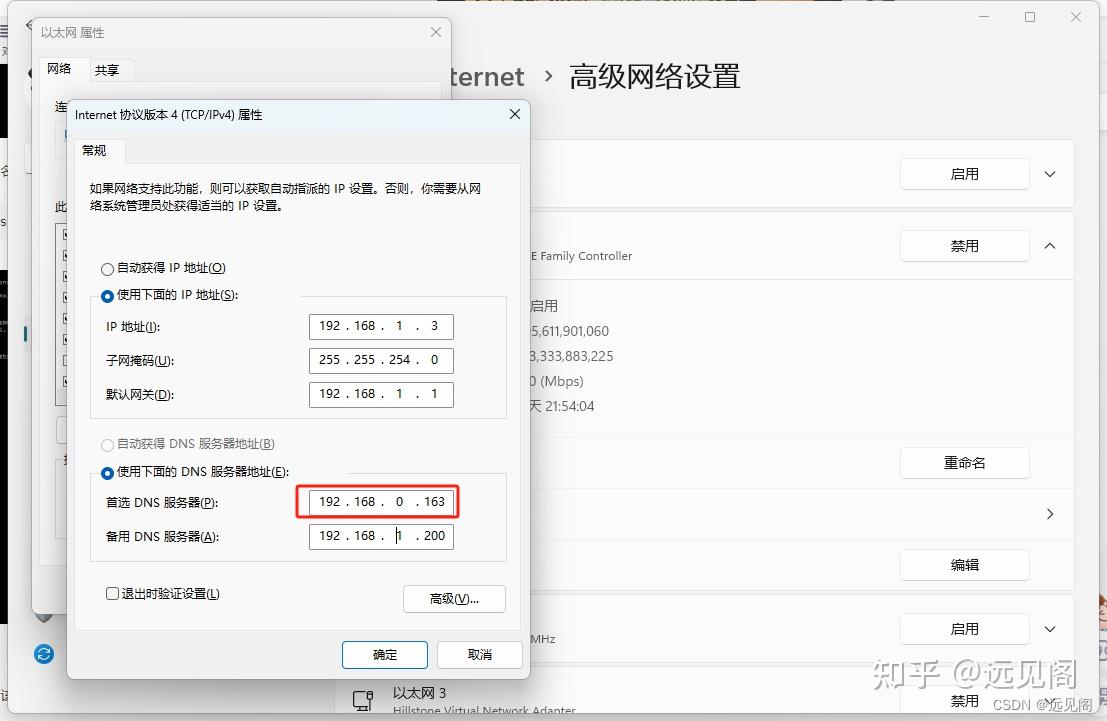This screenshot has height=721, width=1107.
Task: Collapse the Family Controller adapter section
Action: 1049,245
